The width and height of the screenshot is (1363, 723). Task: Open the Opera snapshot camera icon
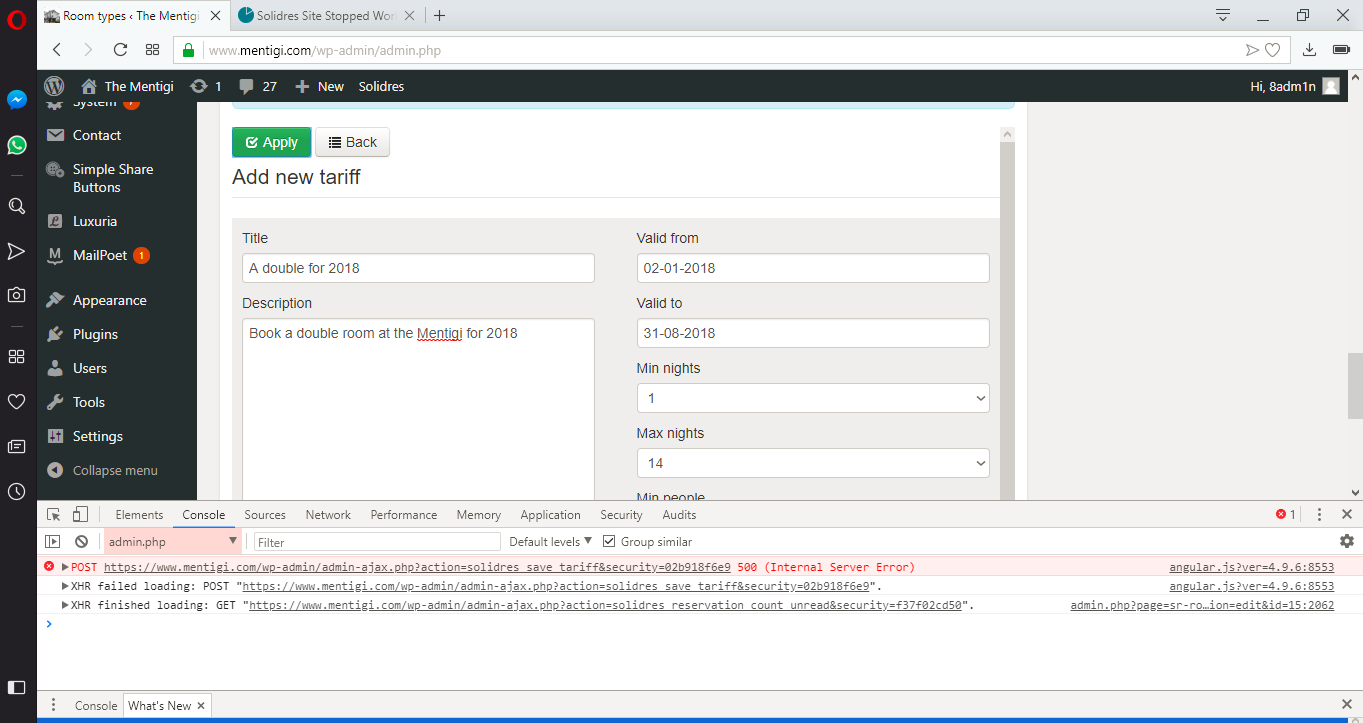[17, 295]
